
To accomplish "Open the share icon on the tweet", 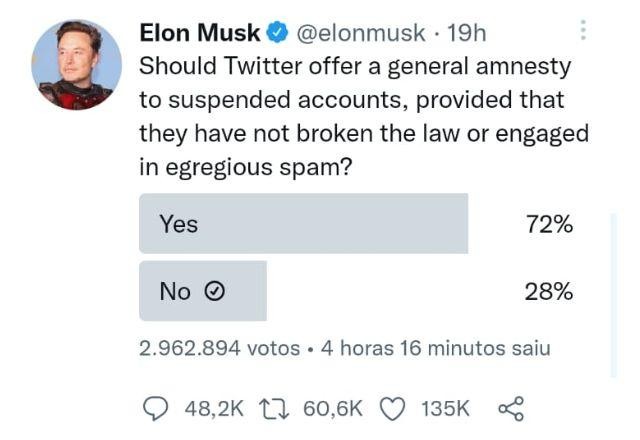I will [x=510, y=408].
